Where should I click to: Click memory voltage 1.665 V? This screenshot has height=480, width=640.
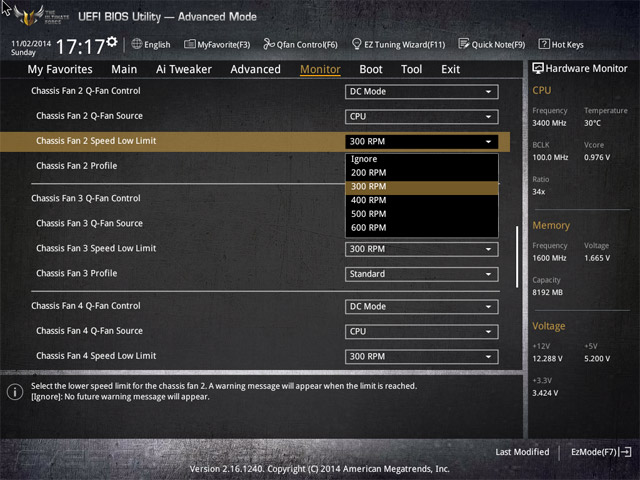point(597,258)
